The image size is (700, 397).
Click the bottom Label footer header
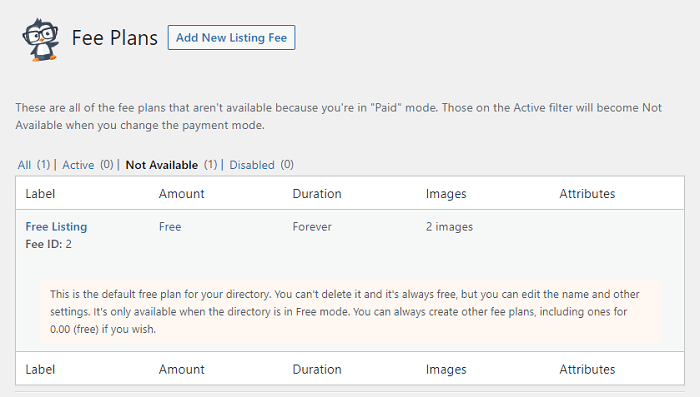(40, 369)
